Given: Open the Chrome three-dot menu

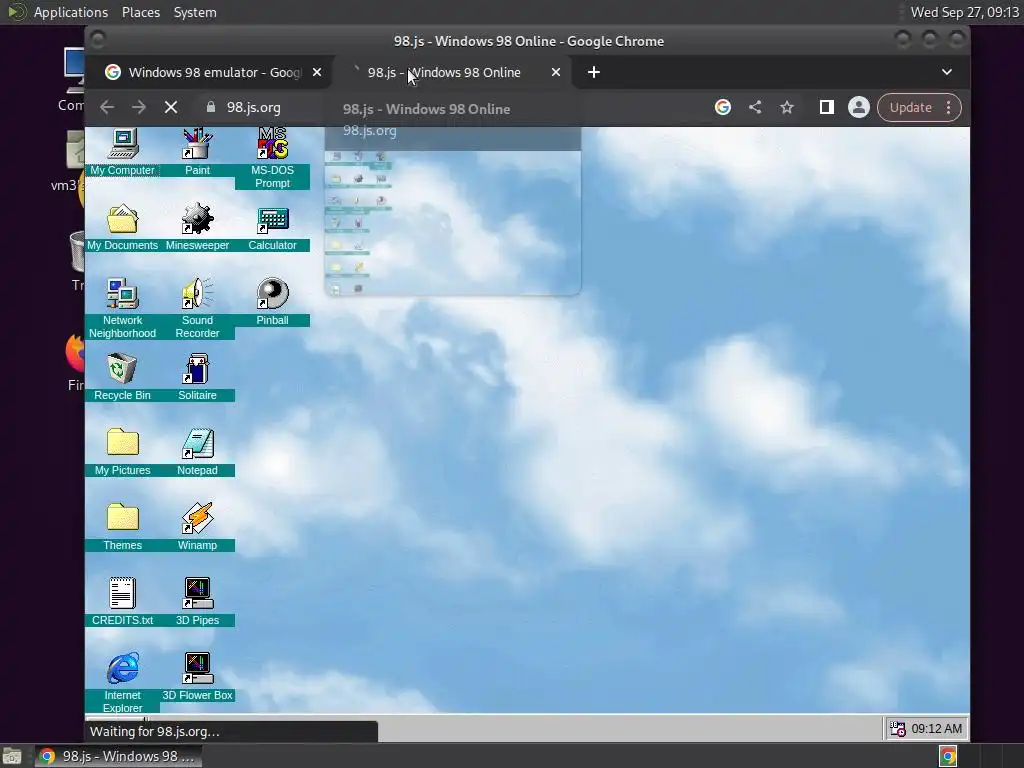Looking at the screenshot, I should (949, 107).
